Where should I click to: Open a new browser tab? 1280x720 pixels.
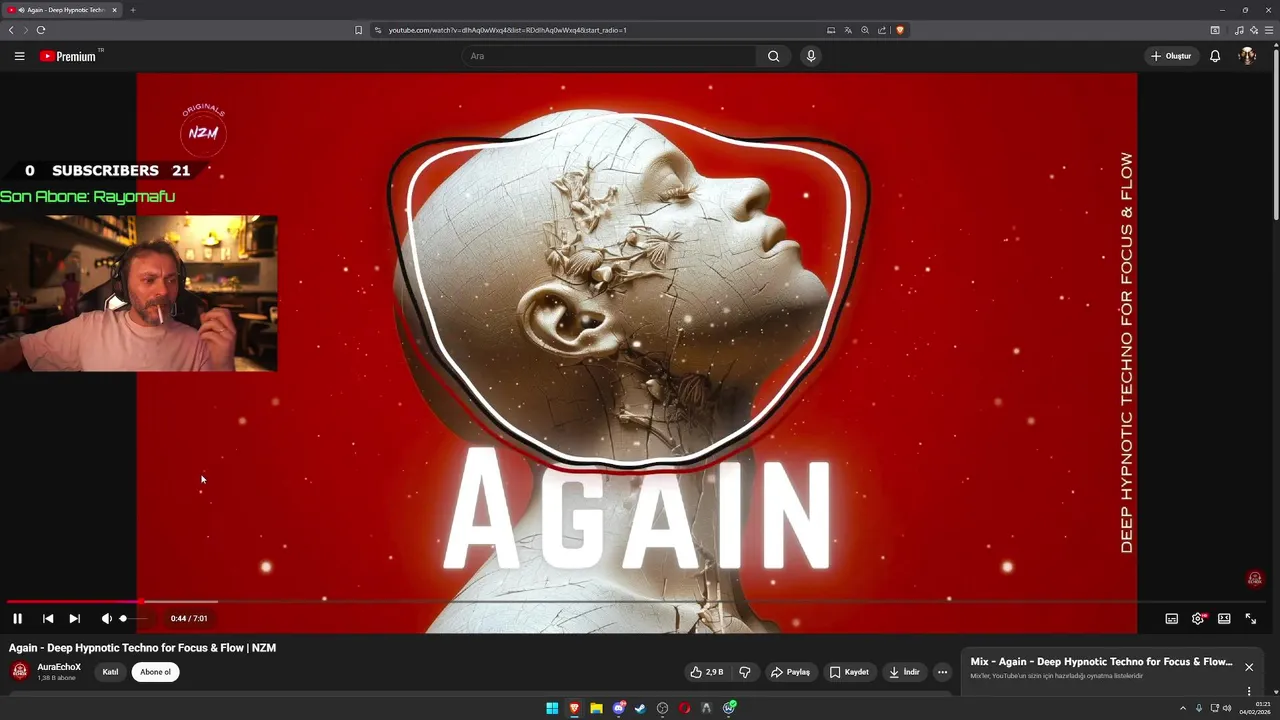pos(132,10)
